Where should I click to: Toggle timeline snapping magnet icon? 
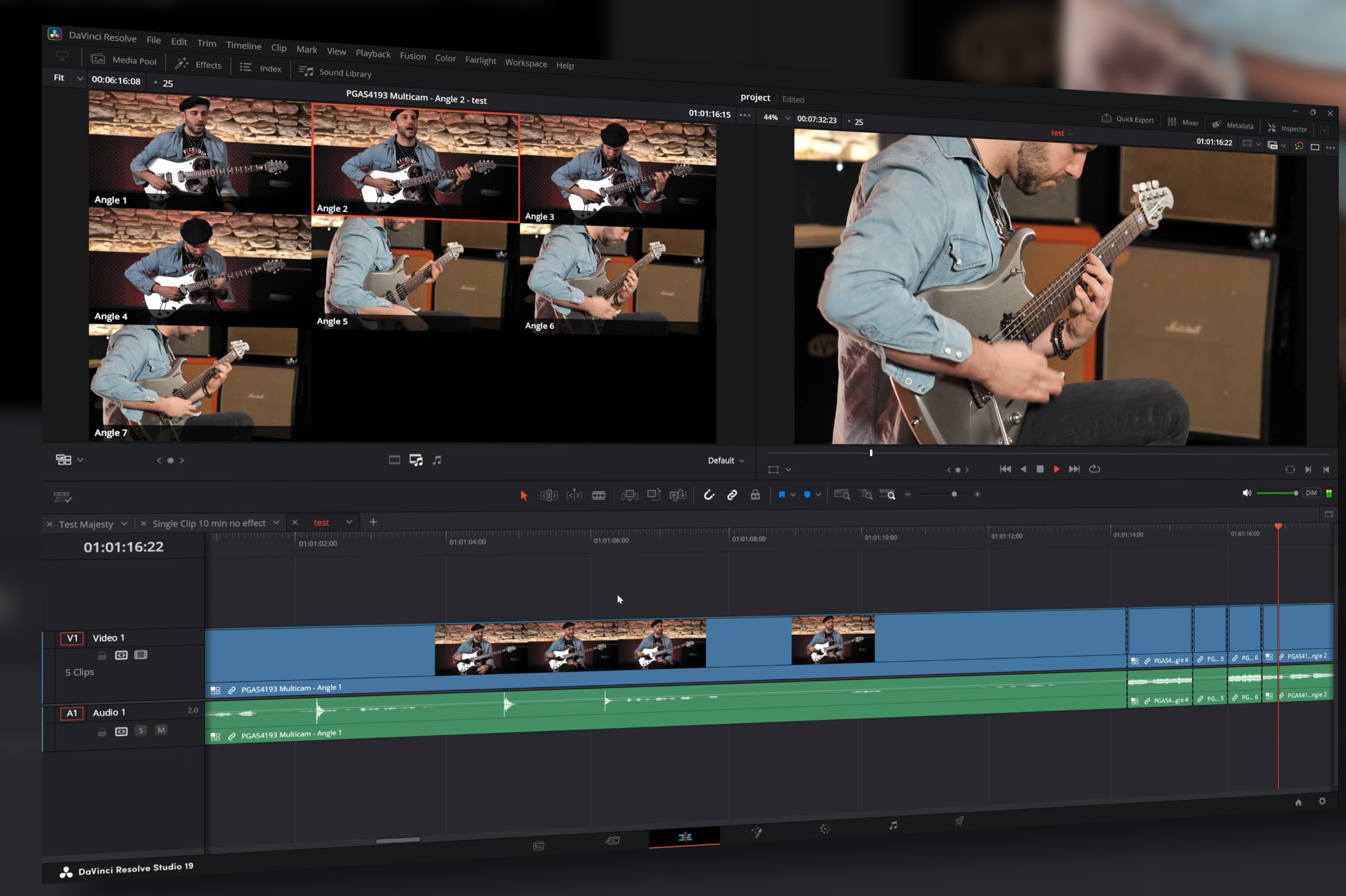coord(709,495)
